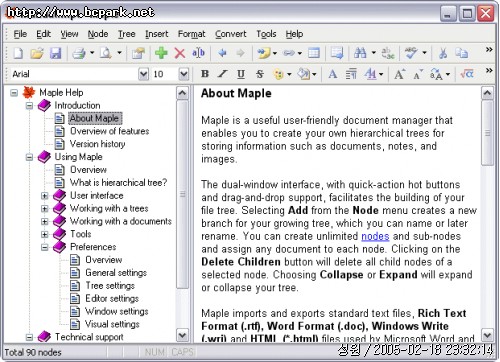Open the text highlight color dropdown arrow
Viewport: 500px width, 362px height.
click(x=289, y=74)
